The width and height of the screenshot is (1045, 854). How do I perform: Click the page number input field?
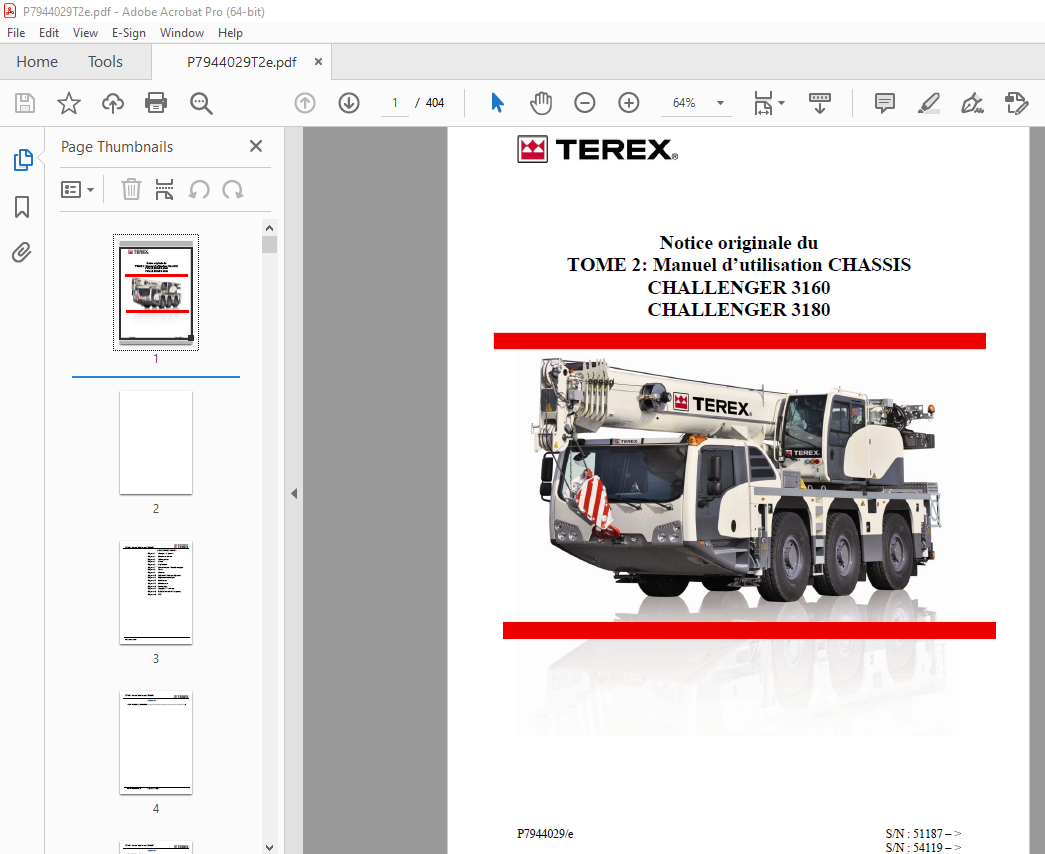point(395,103)
